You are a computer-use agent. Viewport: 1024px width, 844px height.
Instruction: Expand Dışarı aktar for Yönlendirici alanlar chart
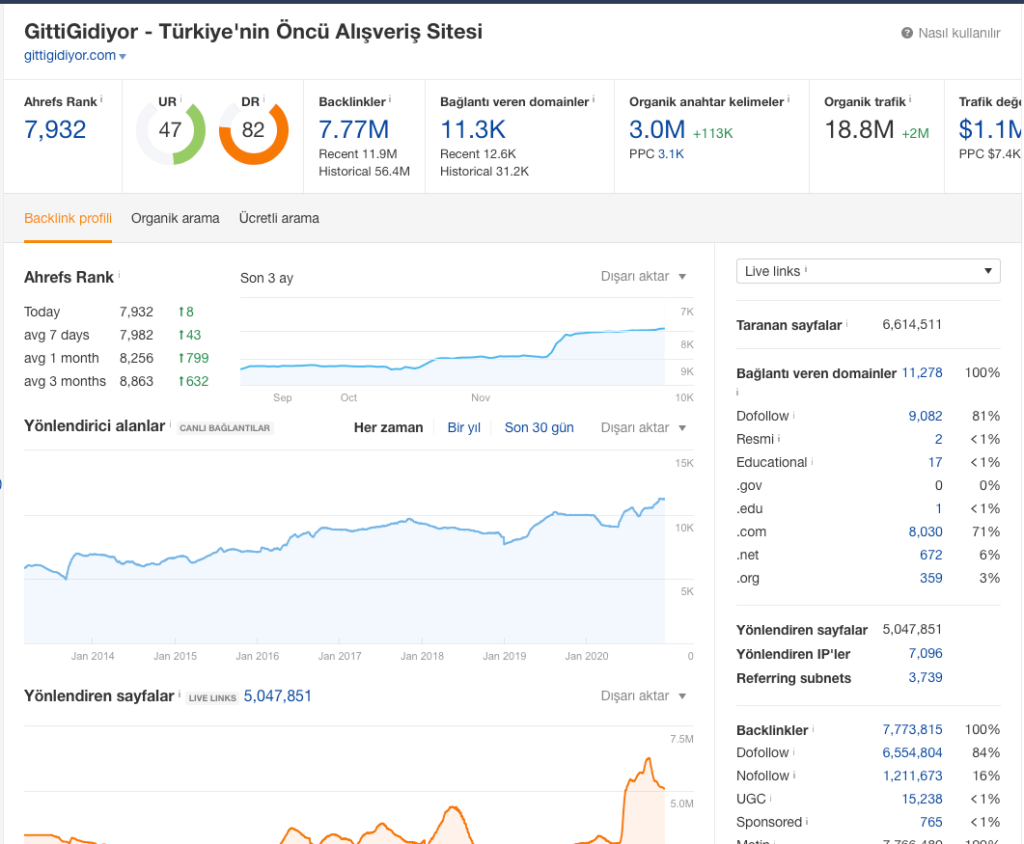click(x=643, y=428)
